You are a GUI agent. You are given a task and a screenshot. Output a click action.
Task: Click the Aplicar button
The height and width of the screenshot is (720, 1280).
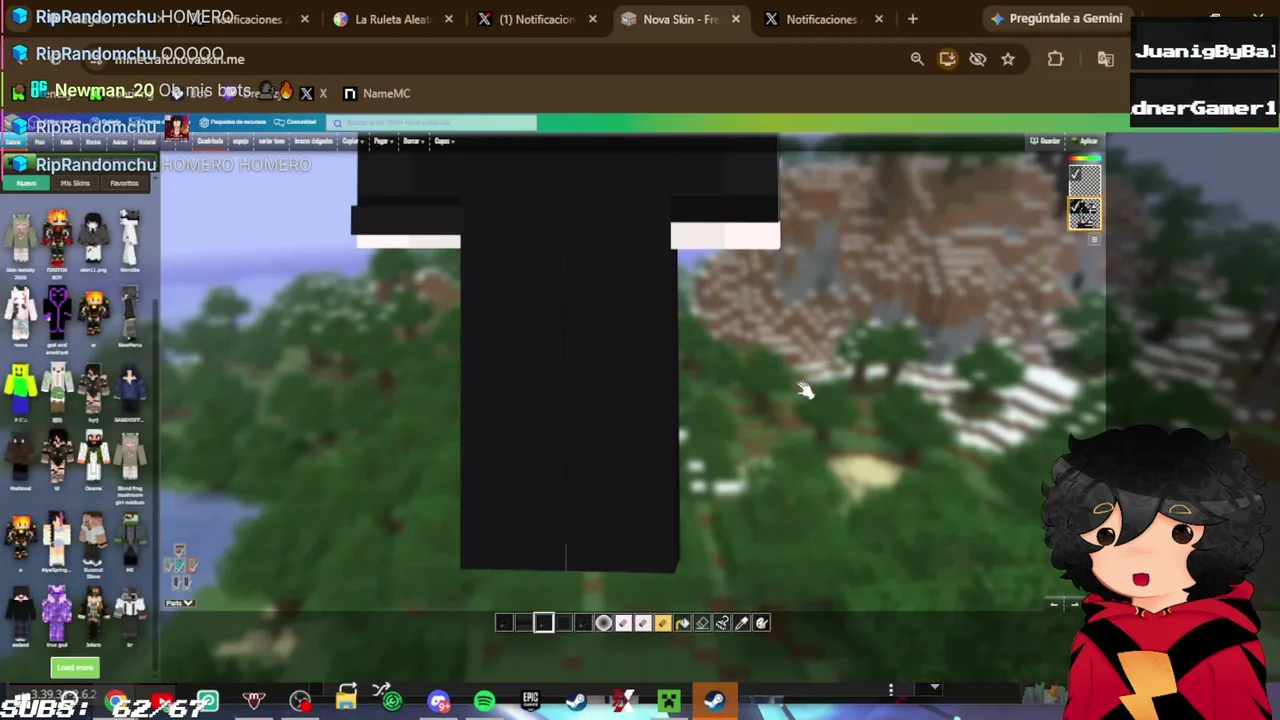pyautogui.click(x=1084, y=141)
